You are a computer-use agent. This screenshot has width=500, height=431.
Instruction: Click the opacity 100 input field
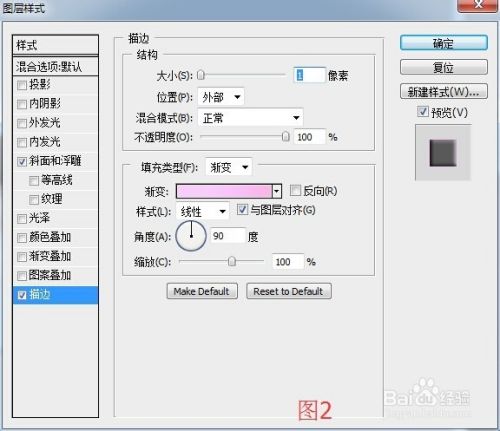pos(309,137)
